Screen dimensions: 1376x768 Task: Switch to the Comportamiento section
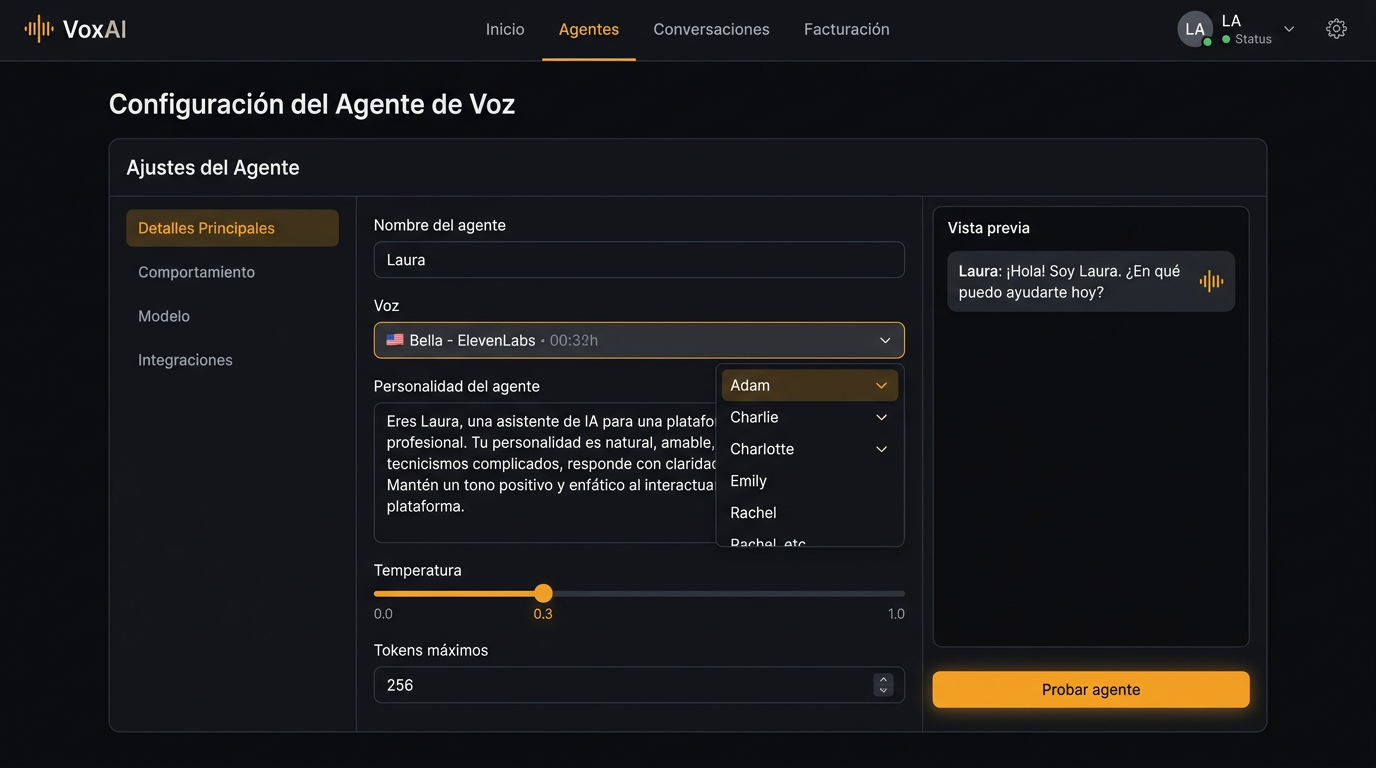point(196,272)
